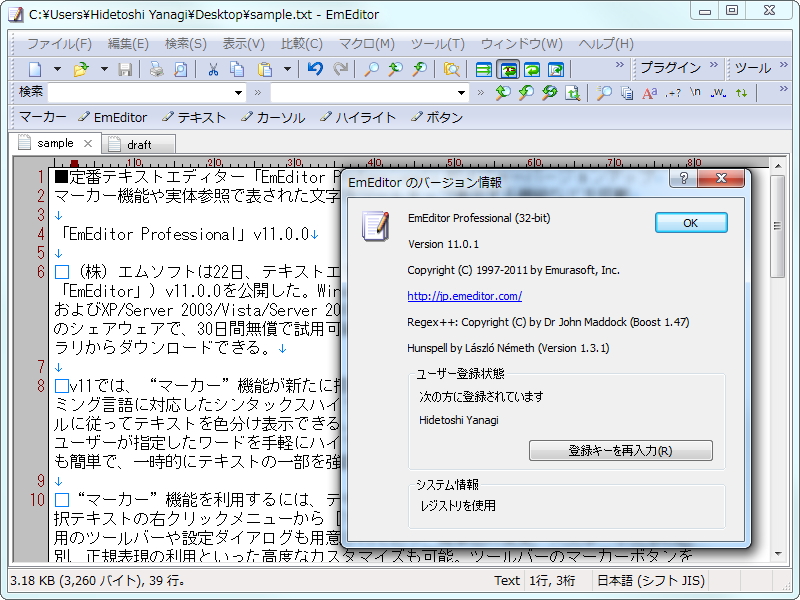Screen dimensions: 800x600
Task: Switch to the draft tab
Action: coord(140,143)
